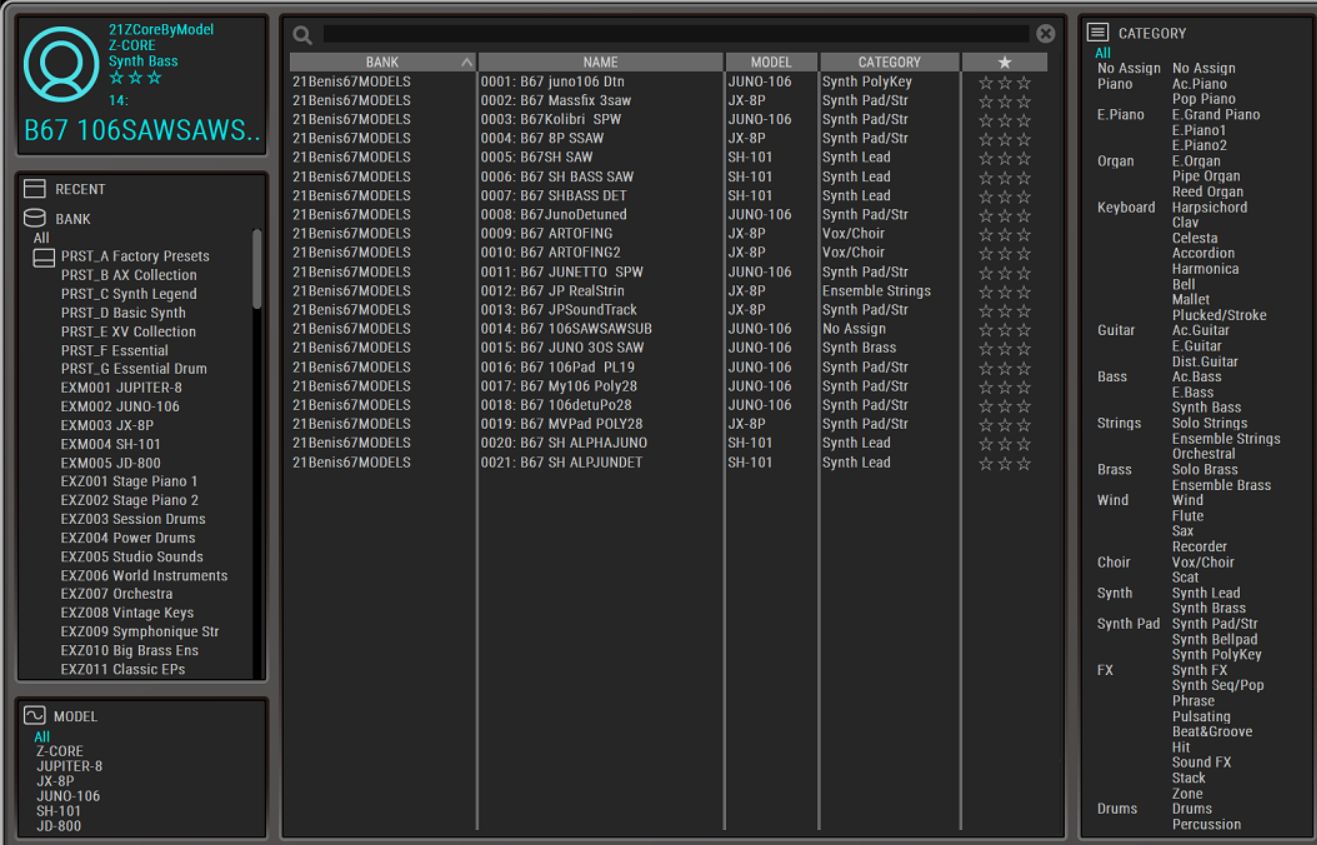Sort the list by CATEGORY column header
Viewport: 1317px width, 845px height.
pos(889,62)
